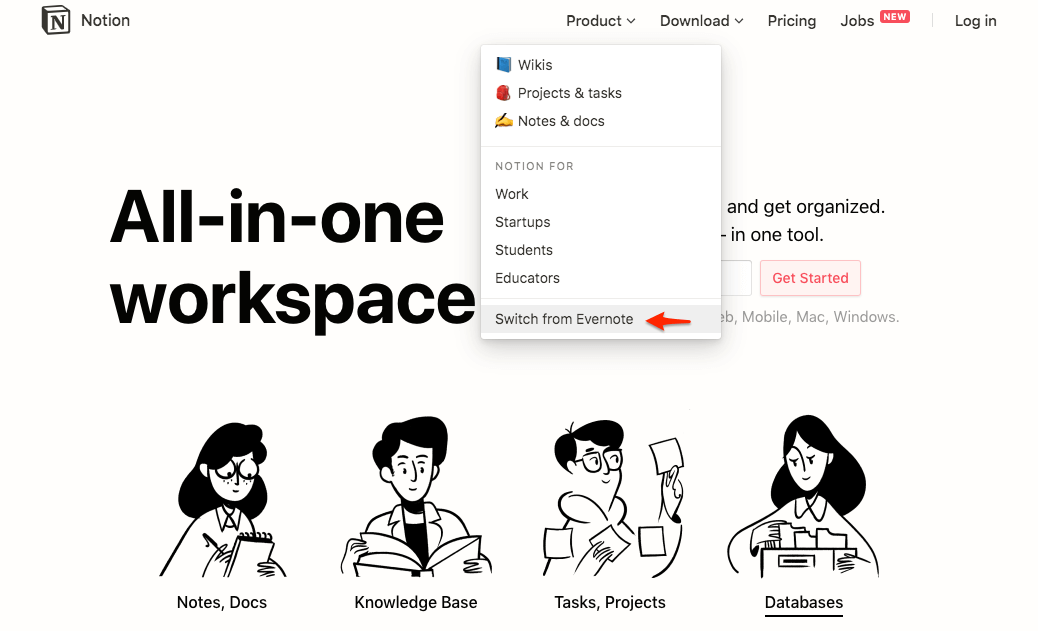Open the Pricing page link

click(792, 21)
